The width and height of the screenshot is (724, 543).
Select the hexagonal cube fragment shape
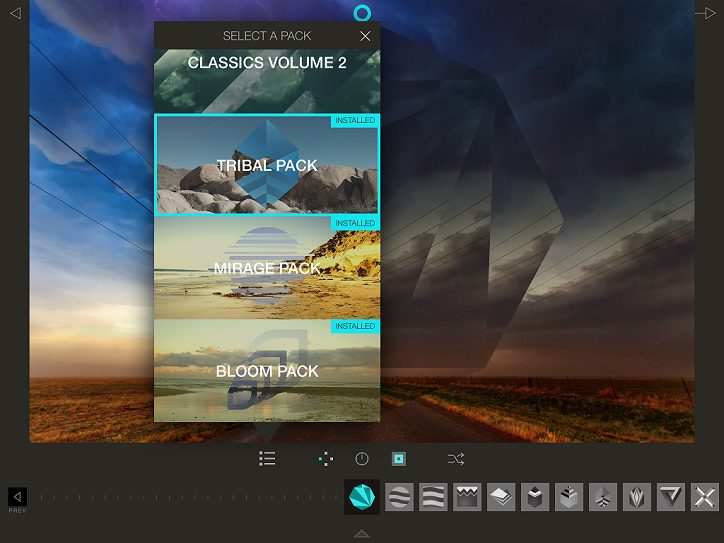535,497
